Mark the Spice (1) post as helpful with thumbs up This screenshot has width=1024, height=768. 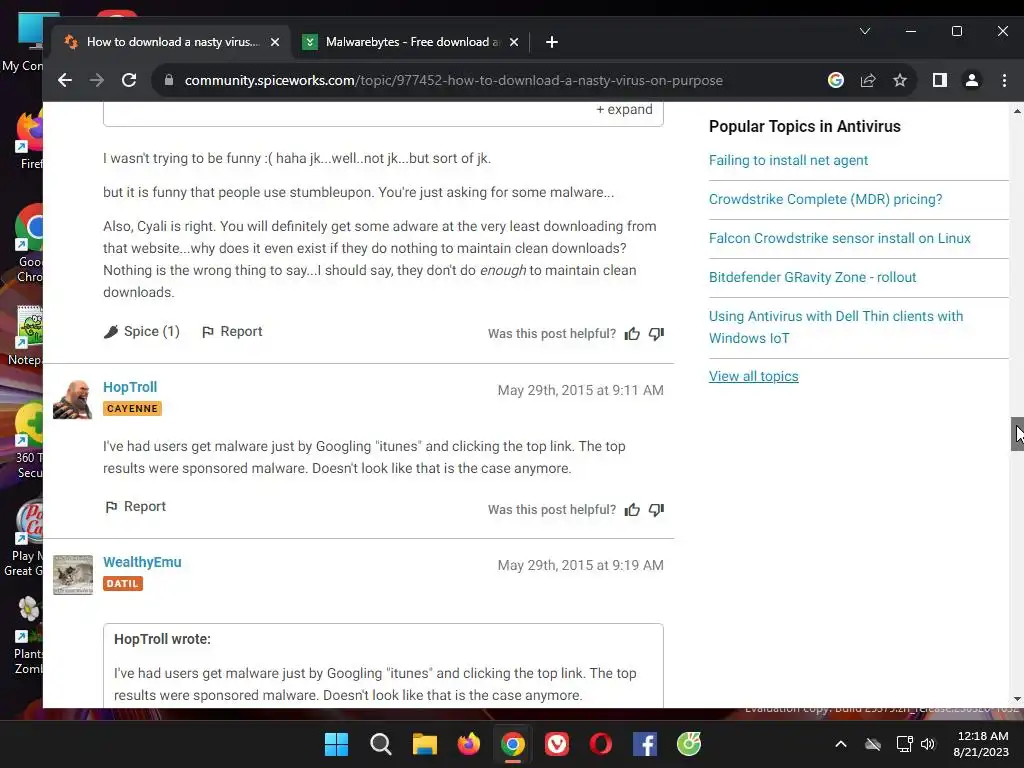[x=632, y=334]
